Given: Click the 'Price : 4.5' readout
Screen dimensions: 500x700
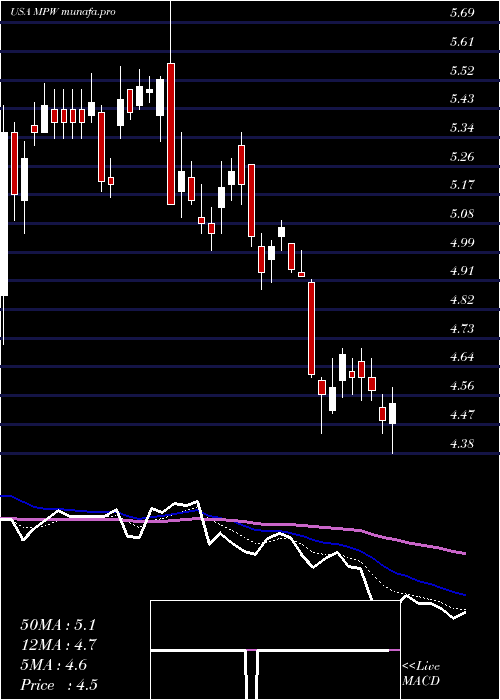Looking at the screenshot, I should [59, 685].
